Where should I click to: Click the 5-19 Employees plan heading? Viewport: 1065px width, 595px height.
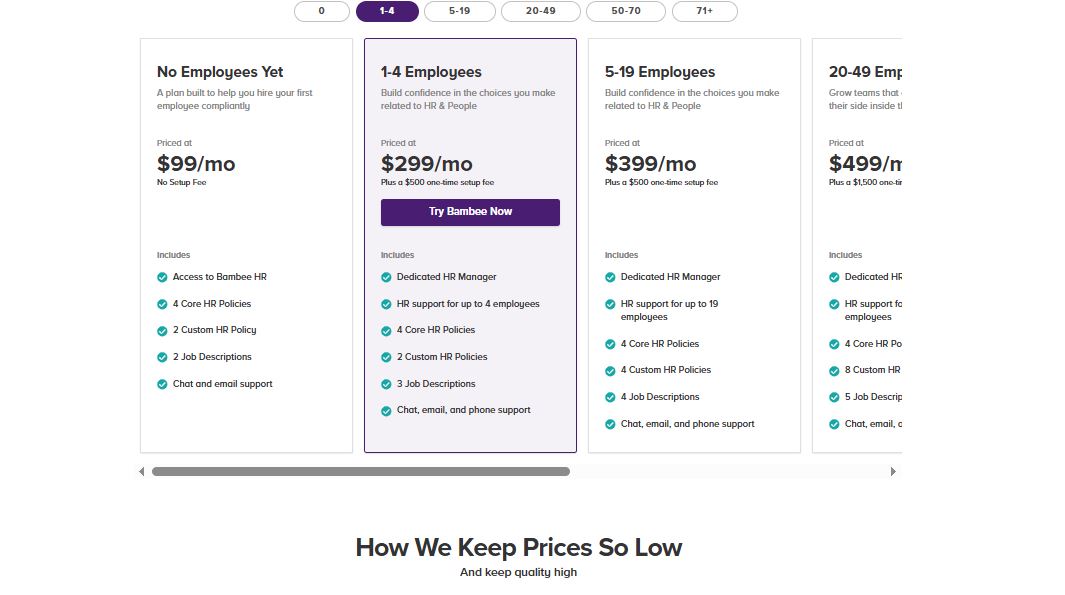(x=660, y=72)
